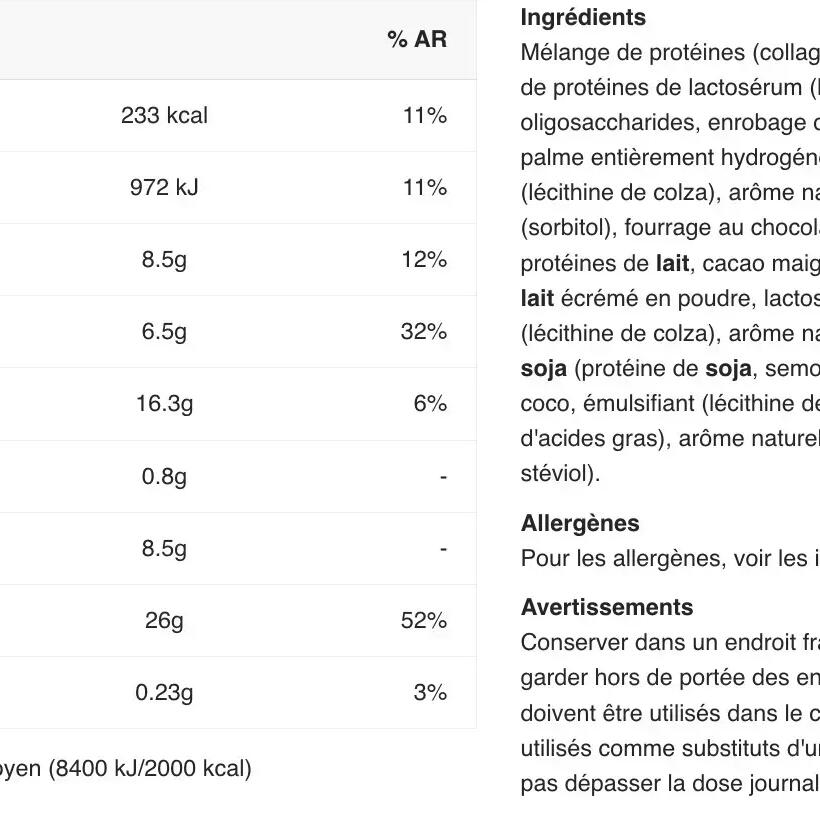
Task: Click the 12% reference intake value
Action: click(x=424, y=260)
